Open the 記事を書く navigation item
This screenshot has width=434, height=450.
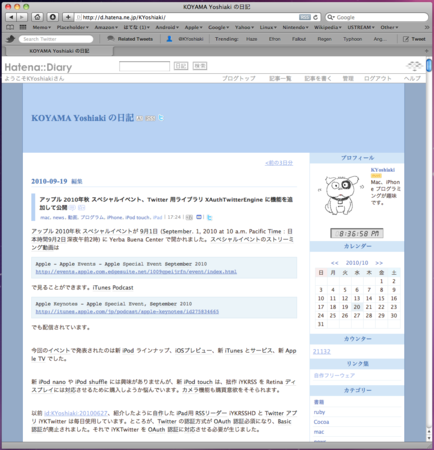coord(318,78)
